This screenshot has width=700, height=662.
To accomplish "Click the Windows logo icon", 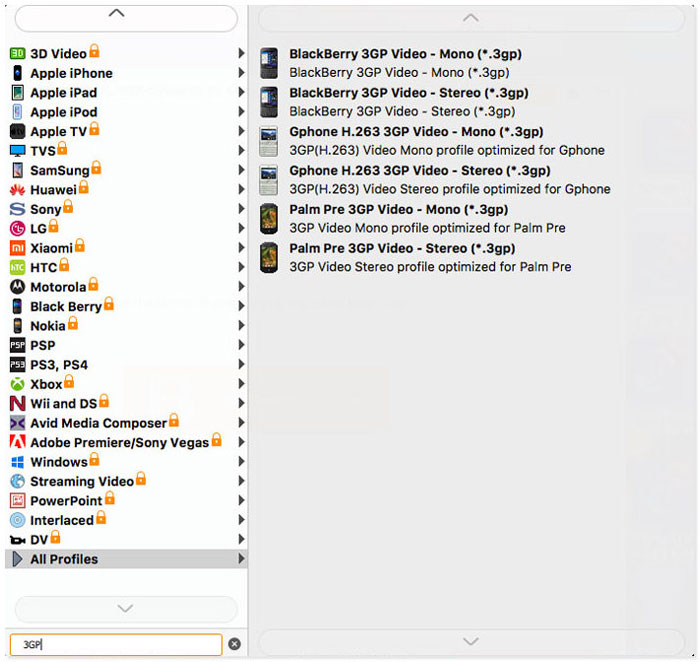I will 17,462.
